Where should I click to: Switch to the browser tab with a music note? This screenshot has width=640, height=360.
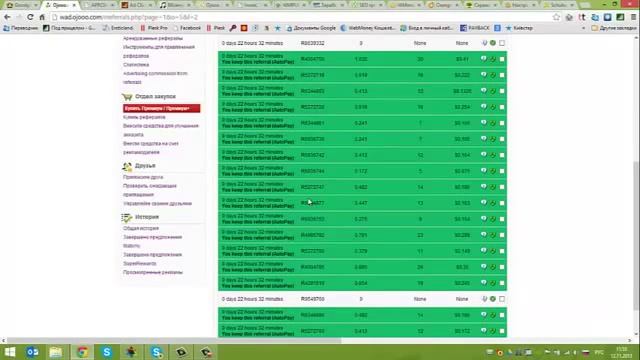pos(176,5)
